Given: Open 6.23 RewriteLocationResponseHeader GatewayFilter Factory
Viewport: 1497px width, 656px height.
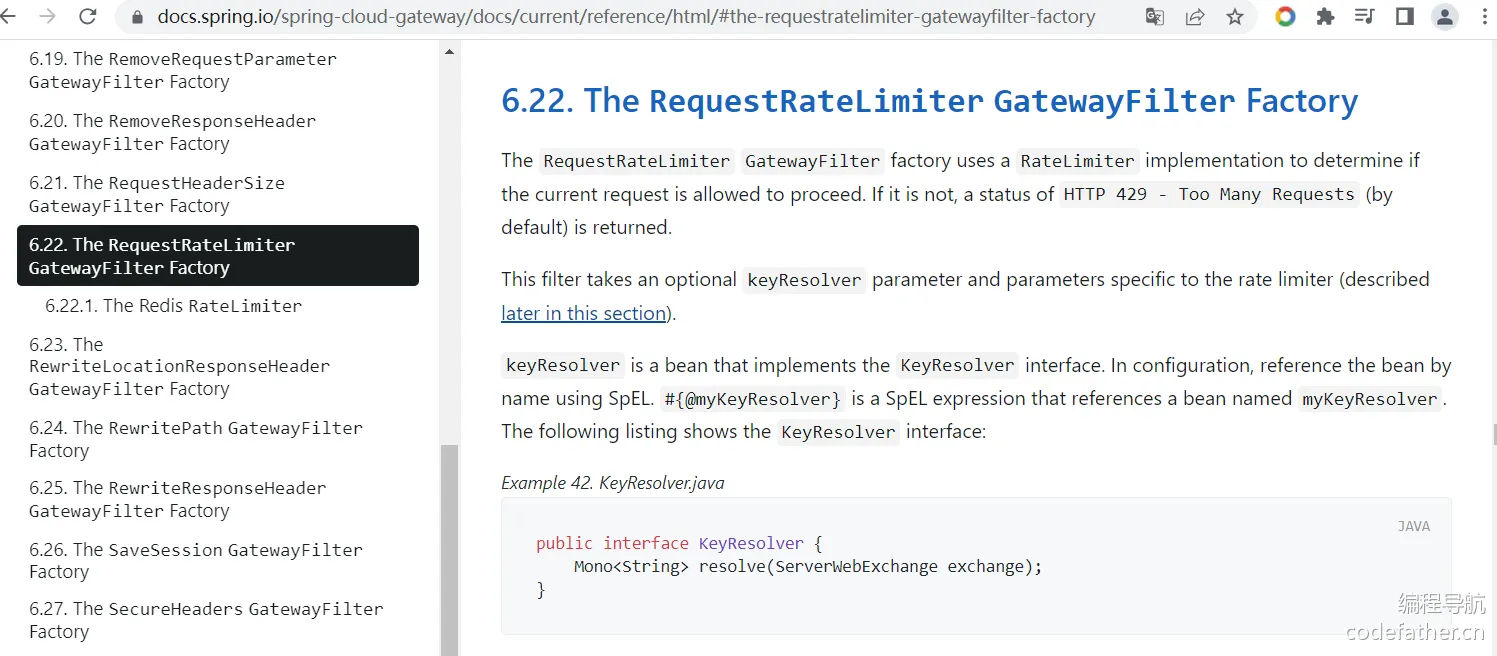Looking at the screenshot, I should (179, 367).
